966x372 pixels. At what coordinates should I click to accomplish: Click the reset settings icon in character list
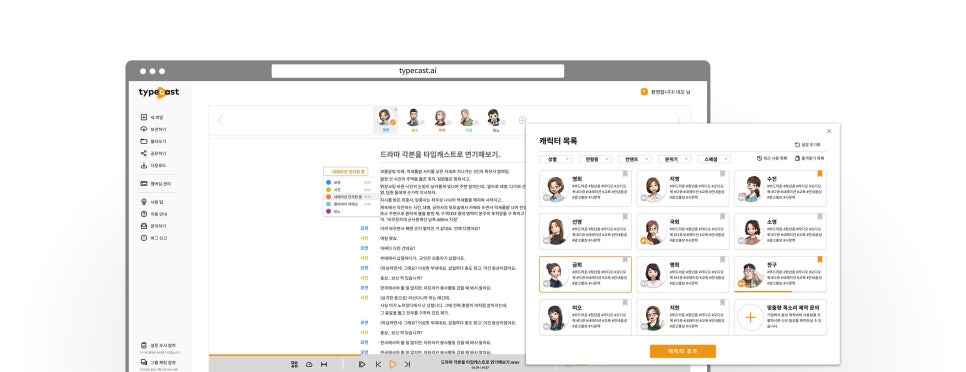tap(797, 145)
